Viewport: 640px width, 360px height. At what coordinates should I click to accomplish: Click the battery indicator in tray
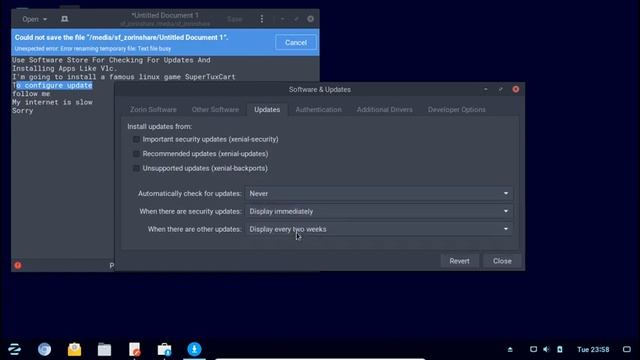coord(560,349)
